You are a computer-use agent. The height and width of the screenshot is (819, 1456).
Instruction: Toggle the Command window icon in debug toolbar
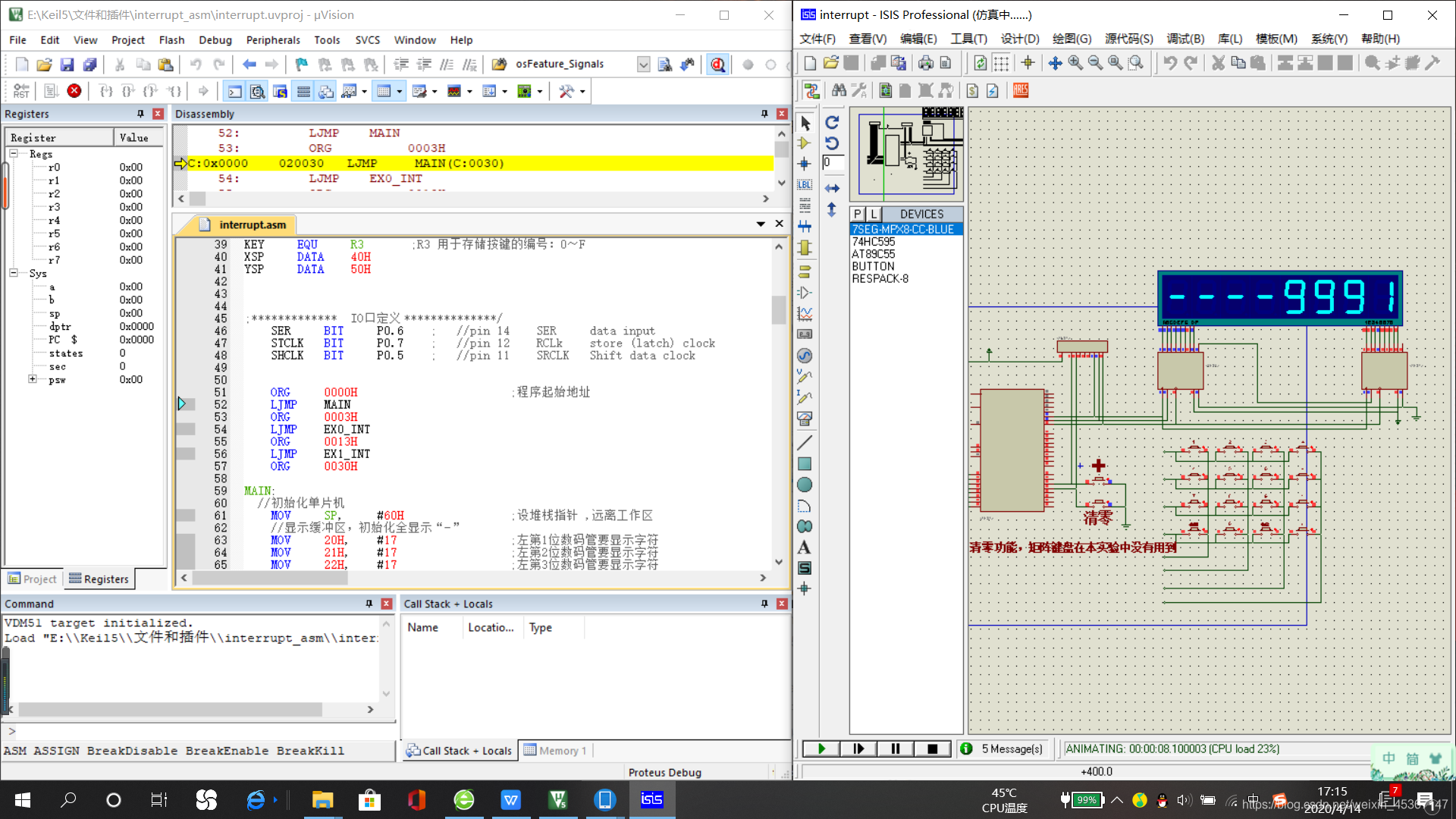pyautogui.click(x=235, y=91)
